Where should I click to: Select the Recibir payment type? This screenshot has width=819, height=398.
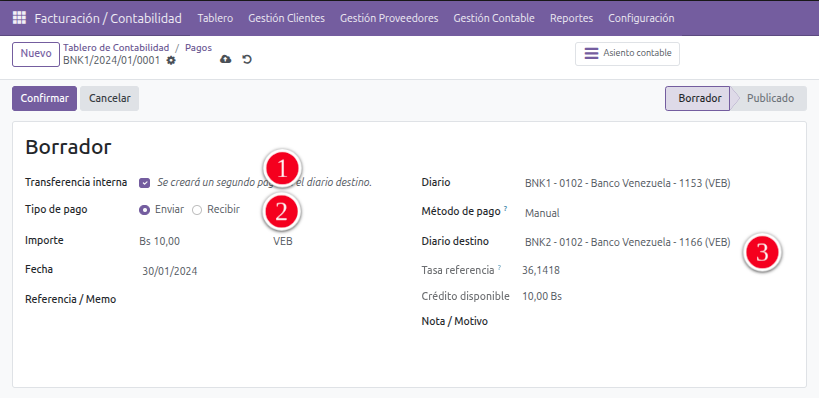(197, 210)
